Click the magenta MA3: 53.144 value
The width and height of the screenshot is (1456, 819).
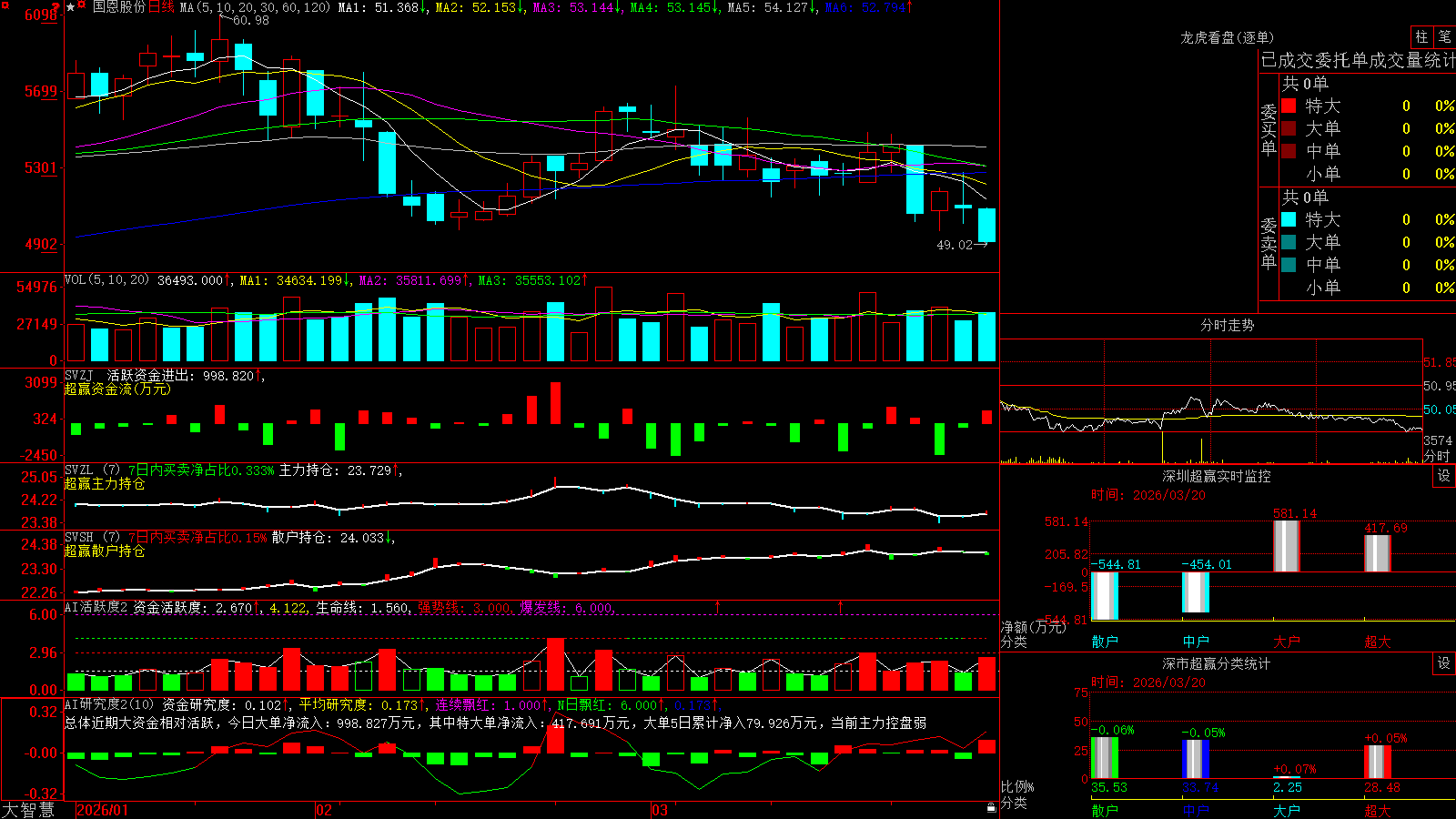click(x=577, y=7)
